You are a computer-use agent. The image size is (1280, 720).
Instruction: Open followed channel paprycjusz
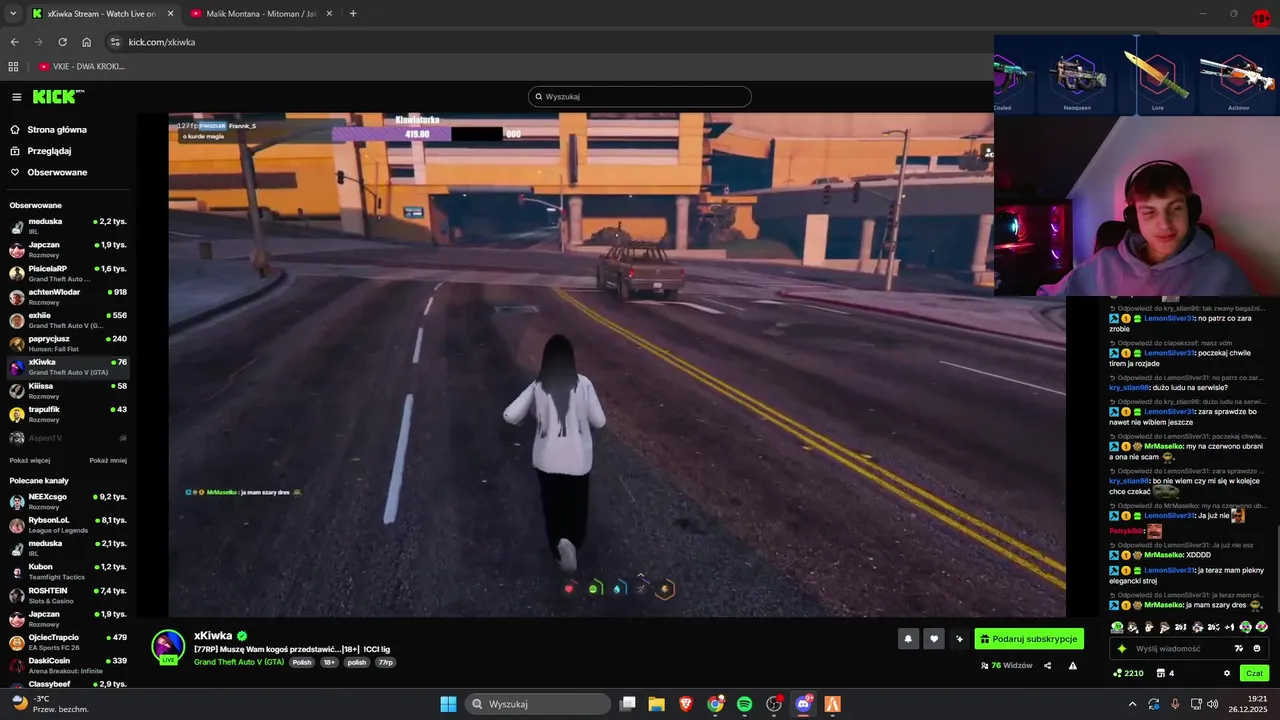click(68, 343)
